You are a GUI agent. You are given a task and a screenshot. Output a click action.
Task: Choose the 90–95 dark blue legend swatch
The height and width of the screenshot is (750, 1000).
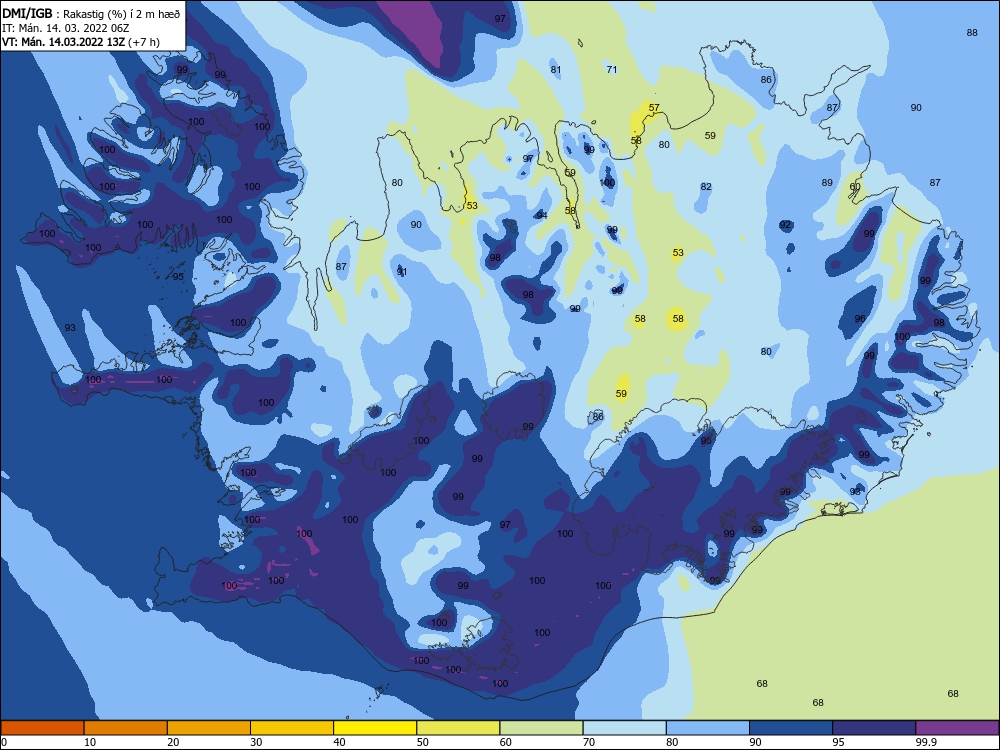tap(791, 728)
